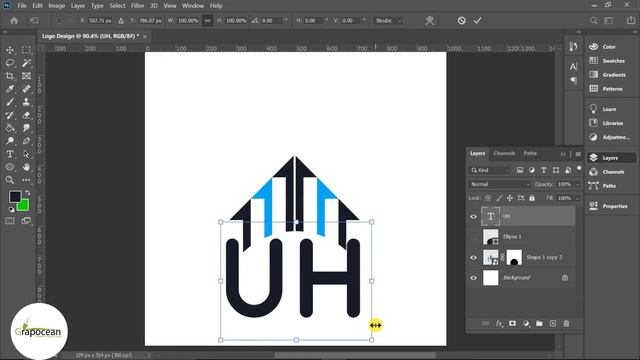This screenshot has height=360, width=640.
Task: Toggle warp mode icon in options bar
Action: click(x=429, y=20)
